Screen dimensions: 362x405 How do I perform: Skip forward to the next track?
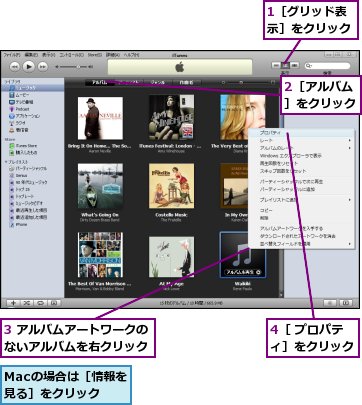[43, 67]
